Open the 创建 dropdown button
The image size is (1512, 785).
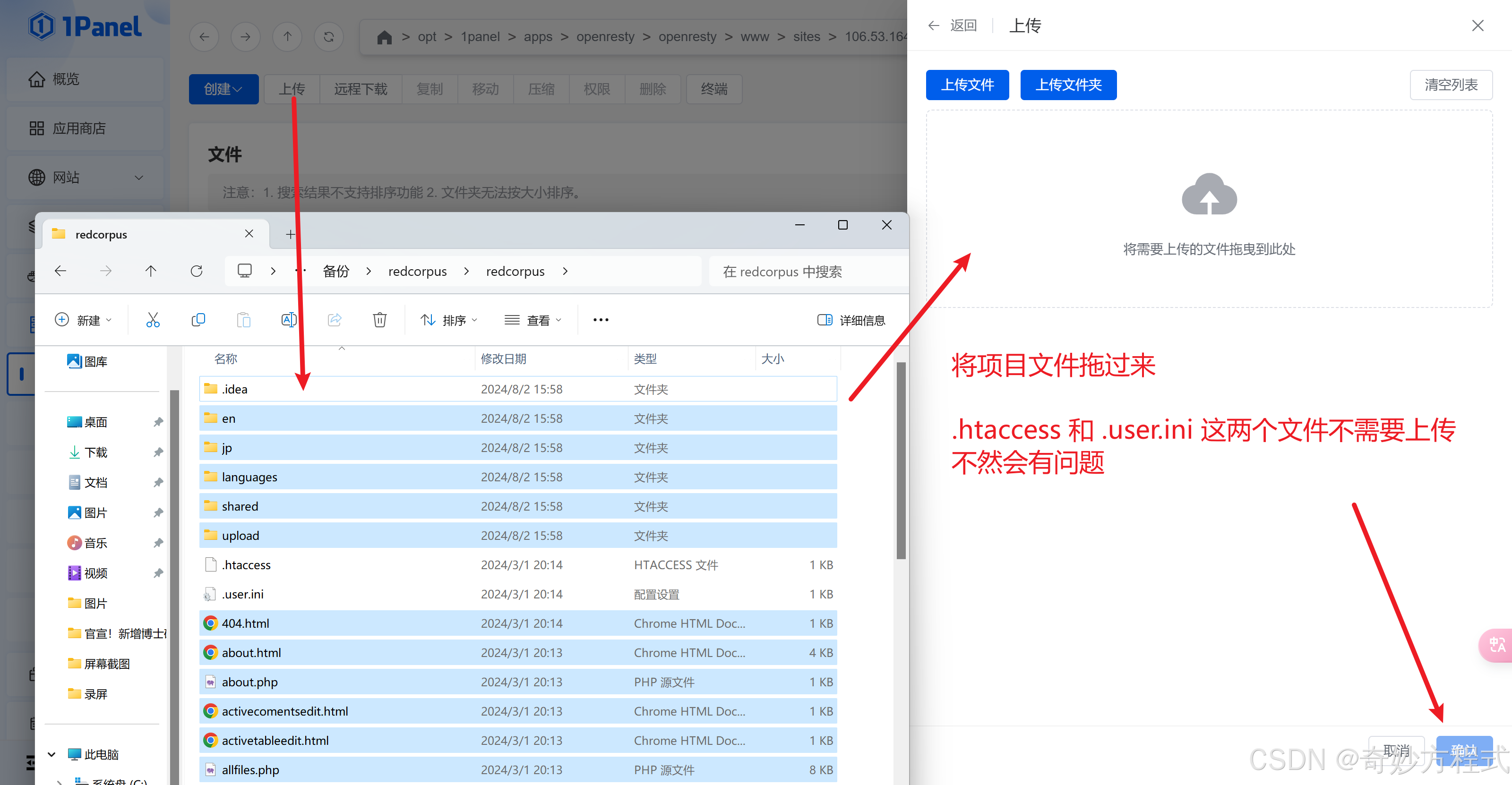223,89
